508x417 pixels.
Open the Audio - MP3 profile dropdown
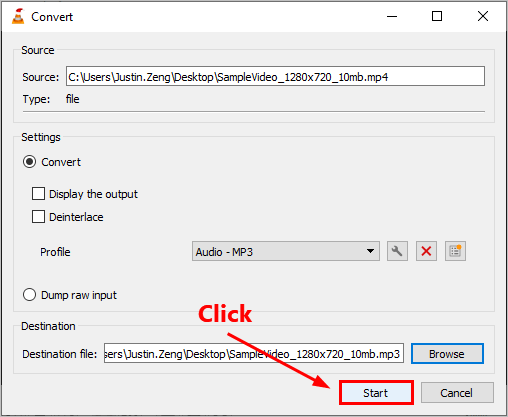[286, 251]
